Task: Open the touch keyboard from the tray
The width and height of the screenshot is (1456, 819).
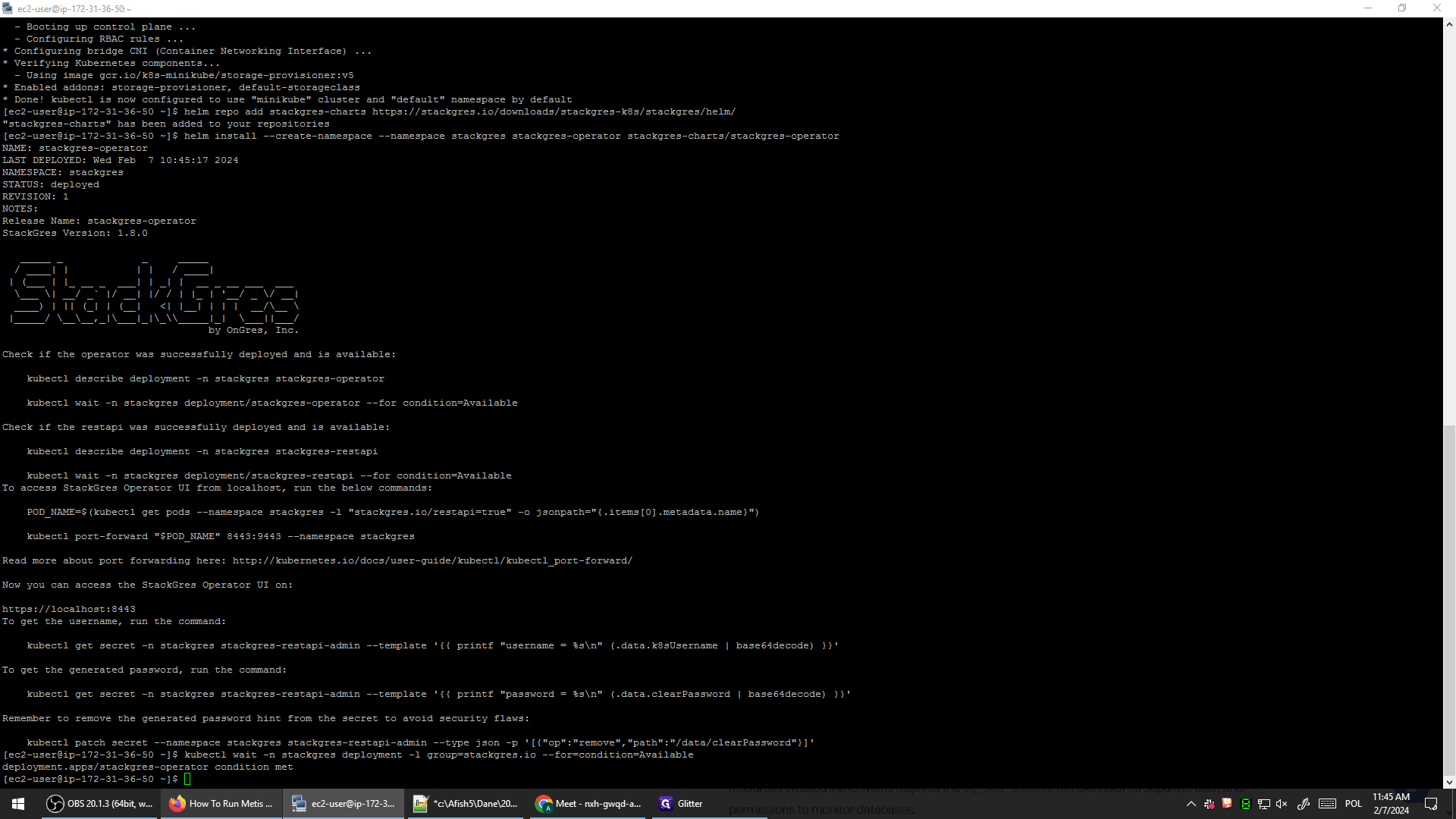Action: pyautogui.click(x=1327, y=804)
